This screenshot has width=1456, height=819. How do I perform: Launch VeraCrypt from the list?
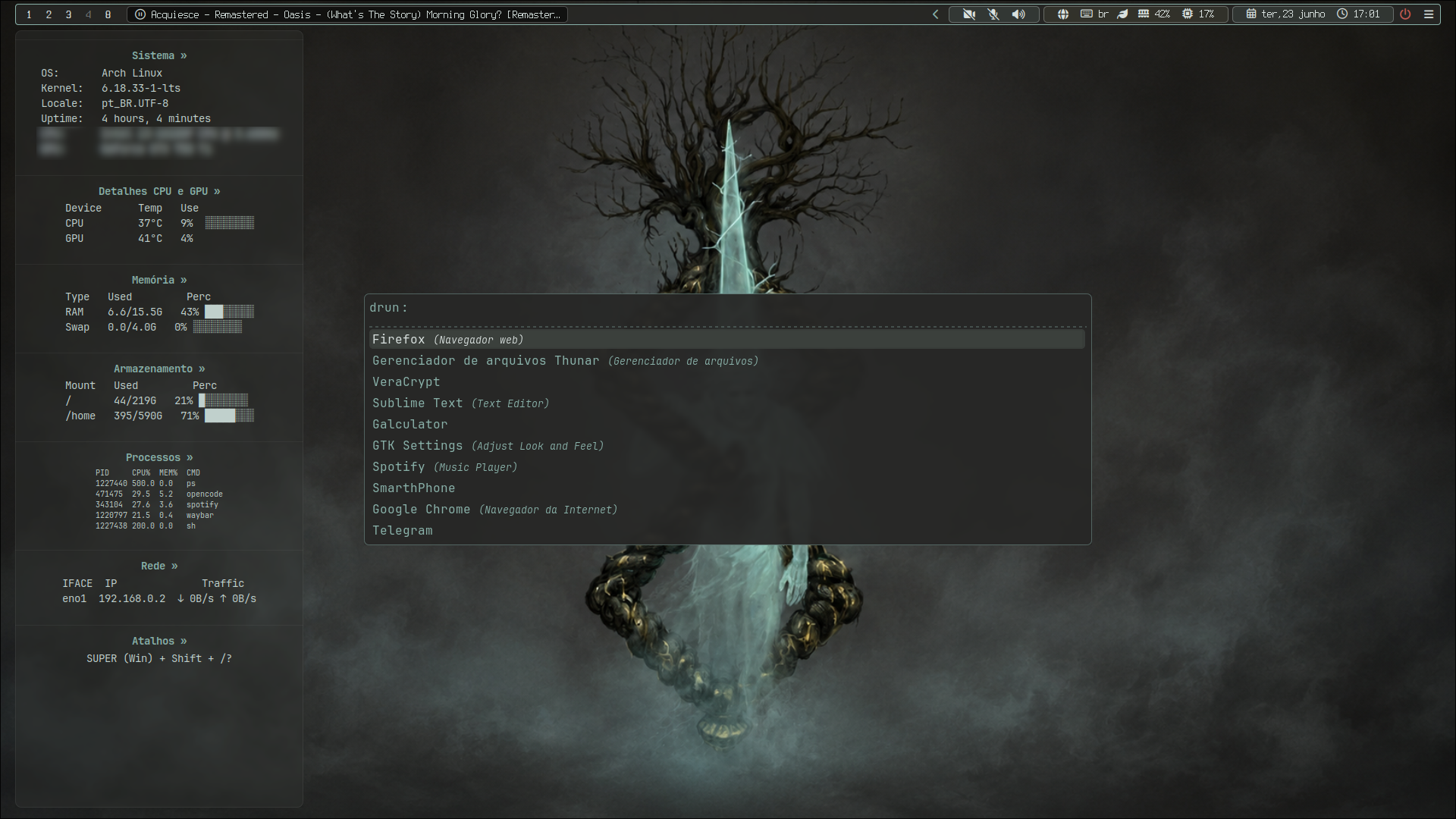click(x=726, y=381)
